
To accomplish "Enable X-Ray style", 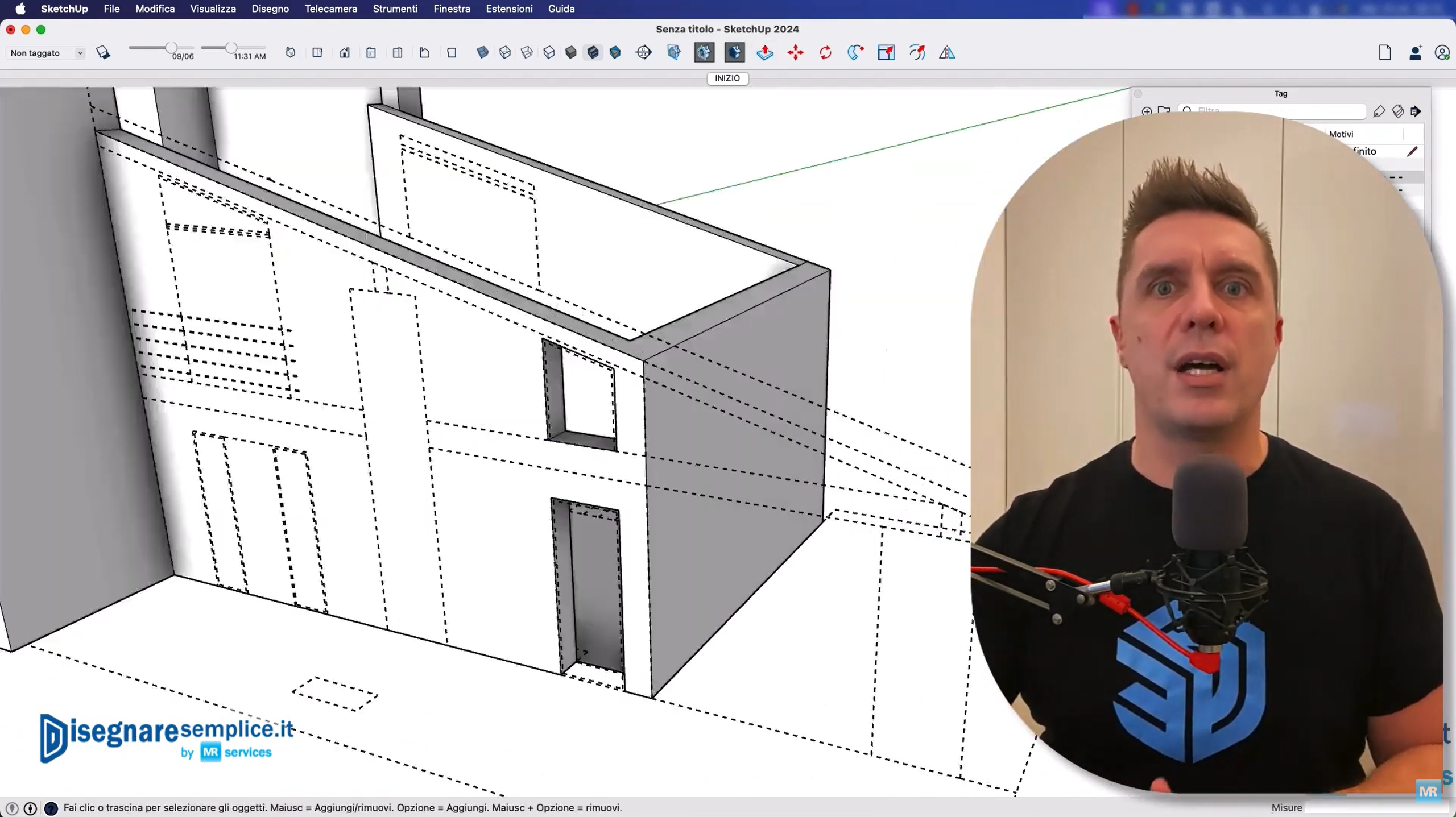I will (483, 53).
